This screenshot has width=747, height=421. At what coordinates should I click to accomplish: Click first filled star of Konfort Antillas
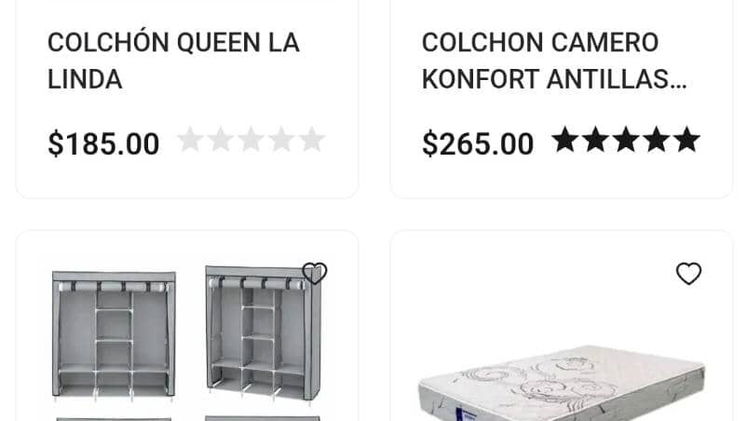pyautogui.click(x=565, y=140)
